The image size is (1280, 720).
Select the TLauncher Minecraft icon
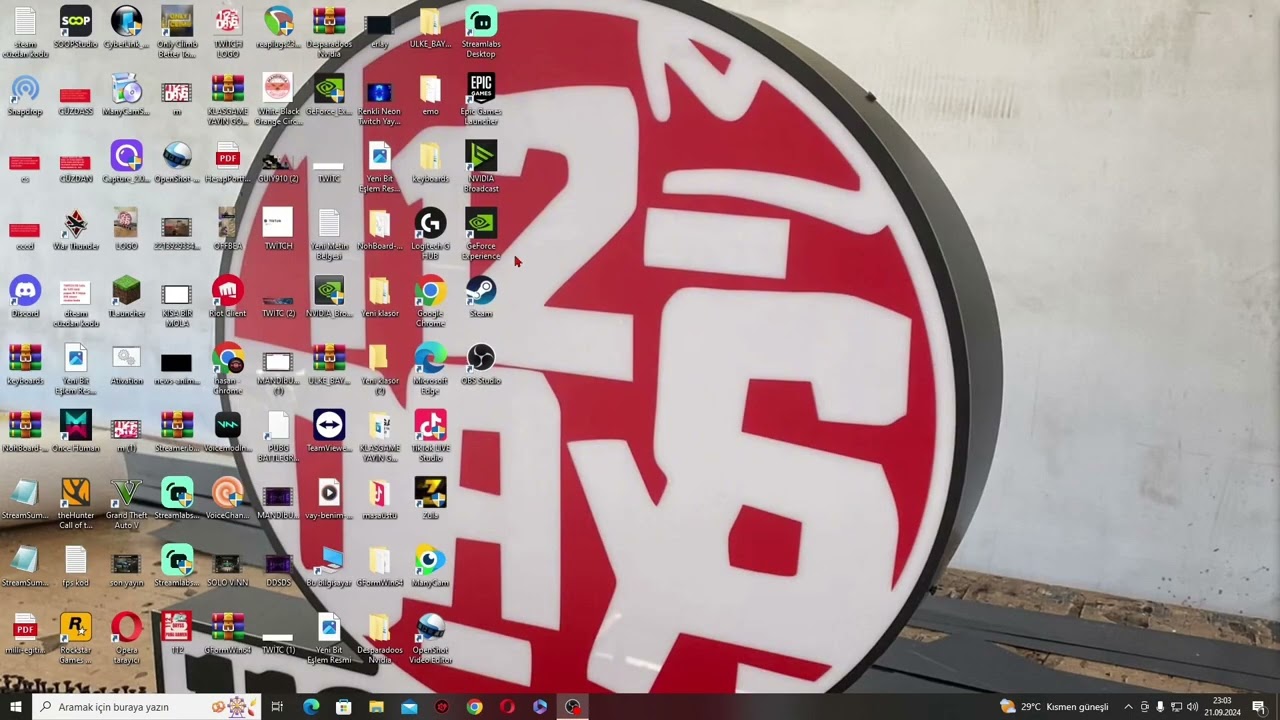tap(126, 296)
